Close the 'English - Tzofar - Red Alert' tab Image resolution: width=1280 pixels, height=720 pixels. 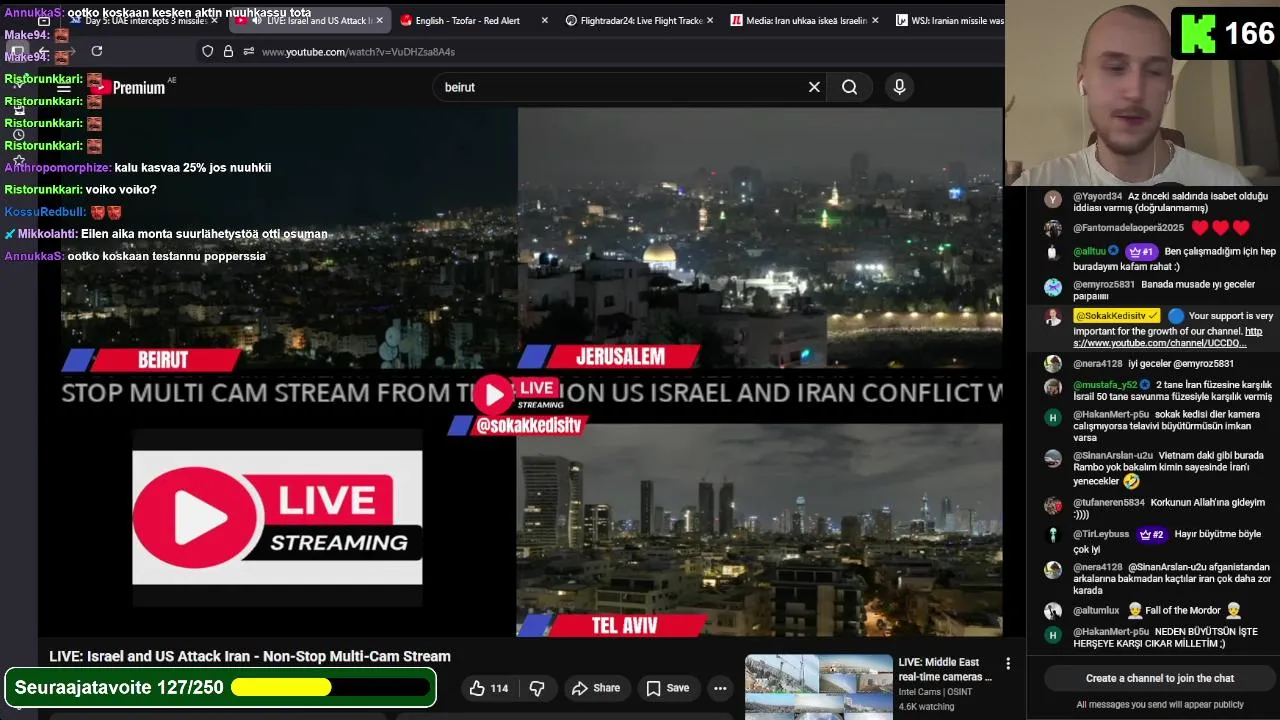(x=544, y=20)
